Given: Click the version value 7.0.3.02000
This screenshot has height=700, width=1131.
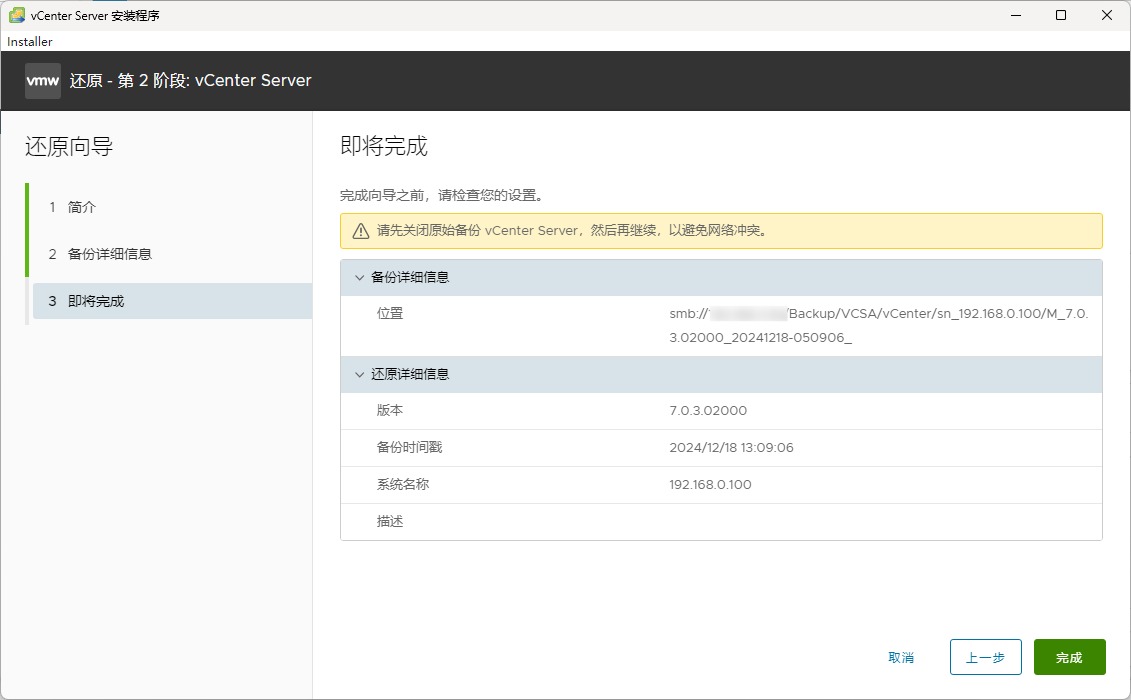Looking at the screenshot, I should pos(708,411).
